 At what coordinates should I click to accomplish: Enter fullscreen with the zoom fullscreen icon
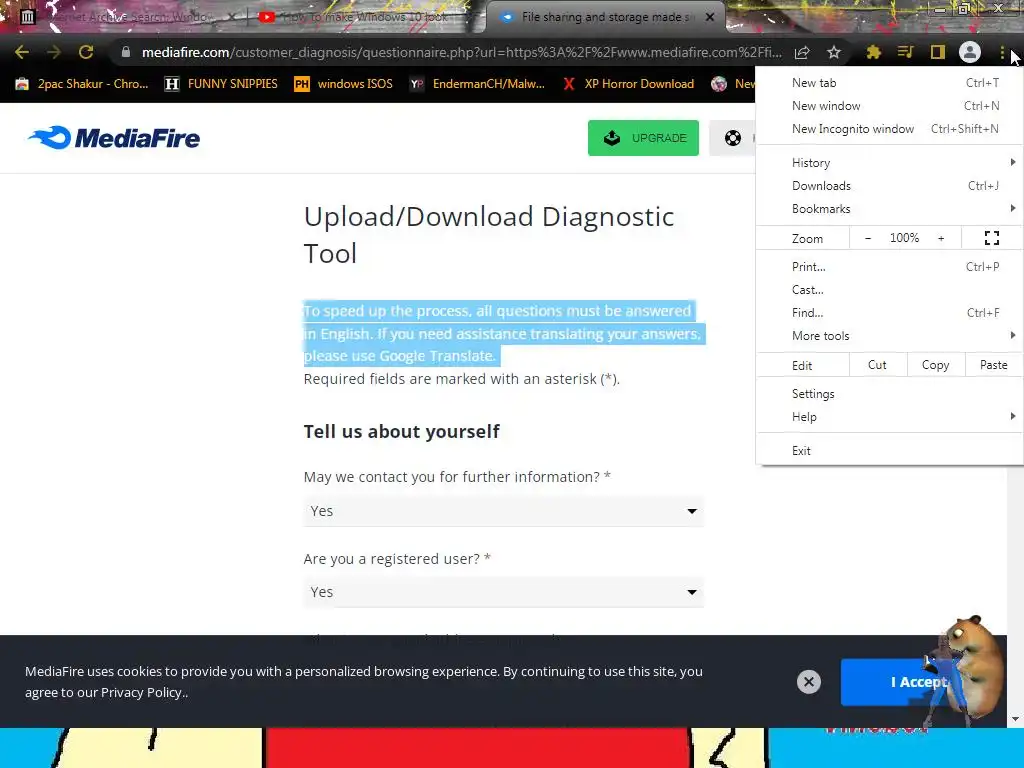(x=991, y=238)
